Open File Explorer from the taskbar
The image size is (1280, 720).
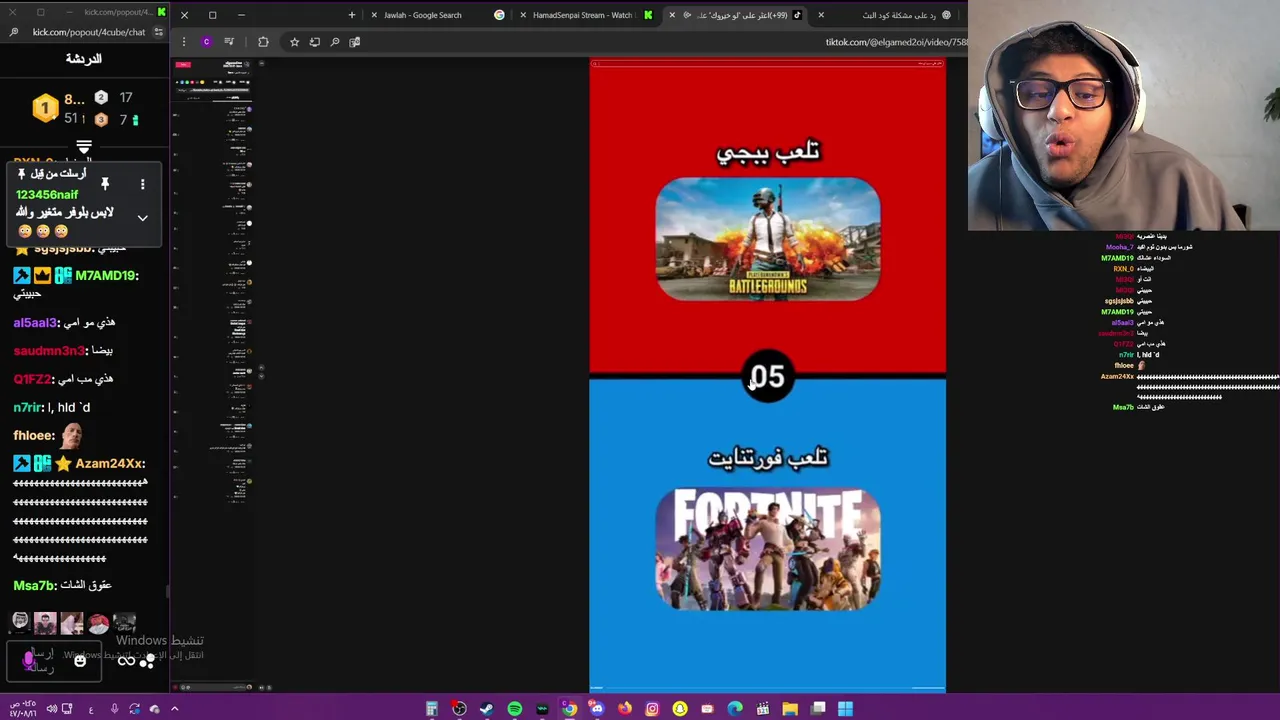(790, 709)
